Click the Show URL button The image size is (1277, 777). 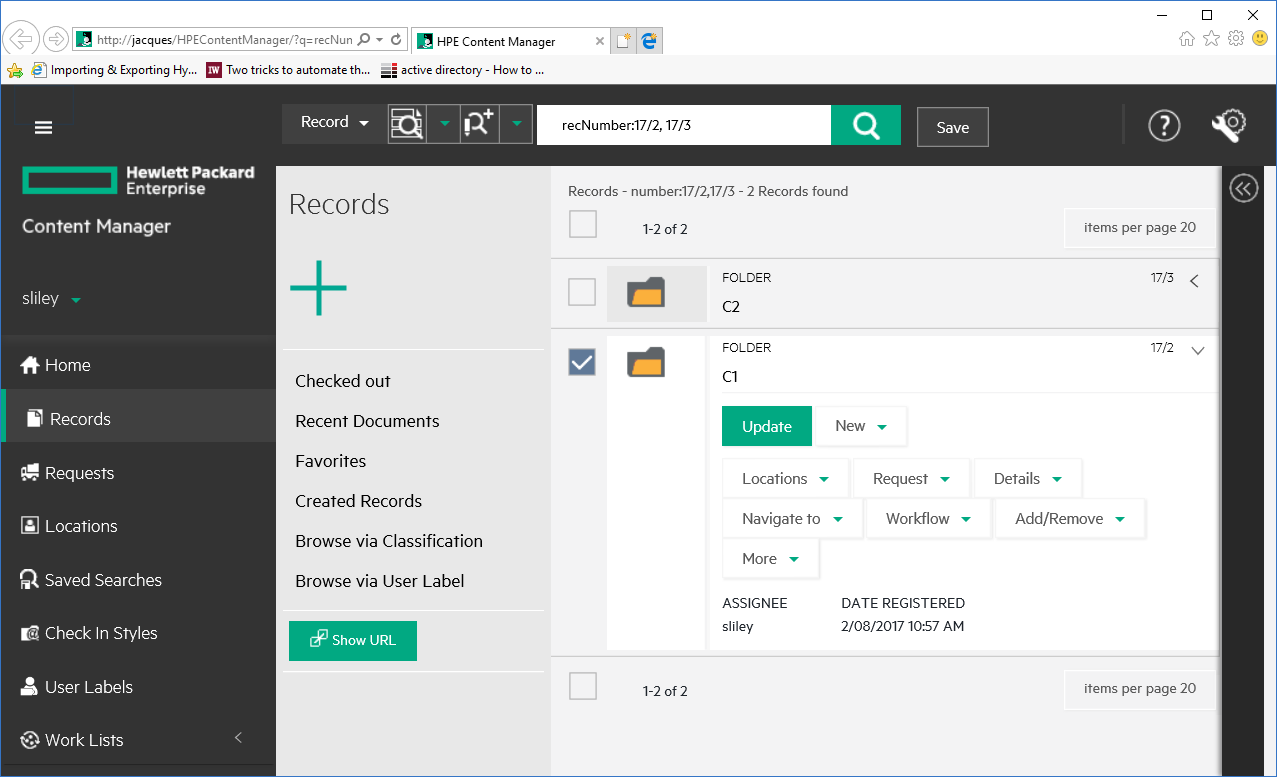pyautogui.click(x=353, y=640)
